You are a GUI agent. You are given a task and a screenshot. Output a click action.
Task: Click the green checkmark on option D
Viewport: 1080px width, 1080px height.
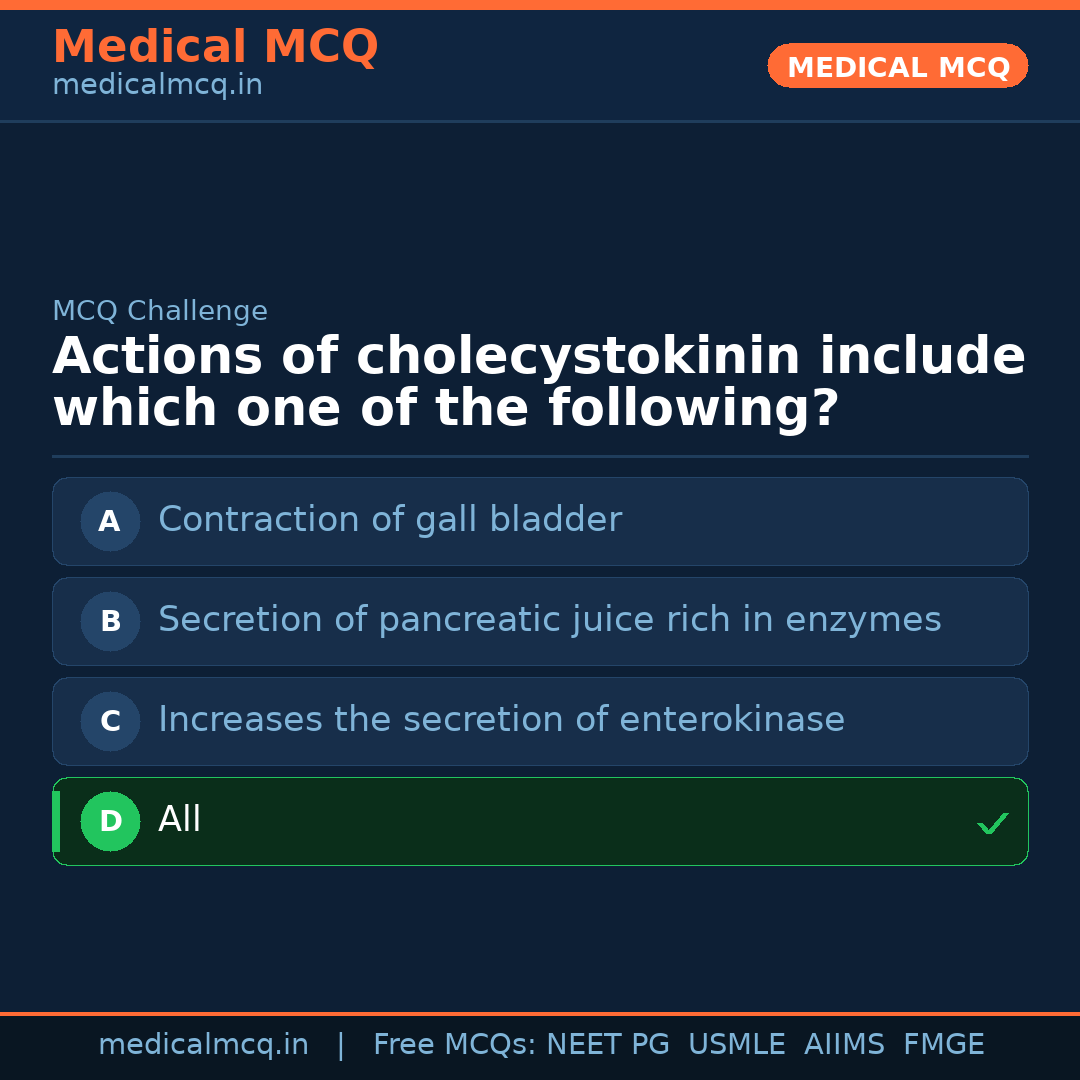click(x=992, y=824)
